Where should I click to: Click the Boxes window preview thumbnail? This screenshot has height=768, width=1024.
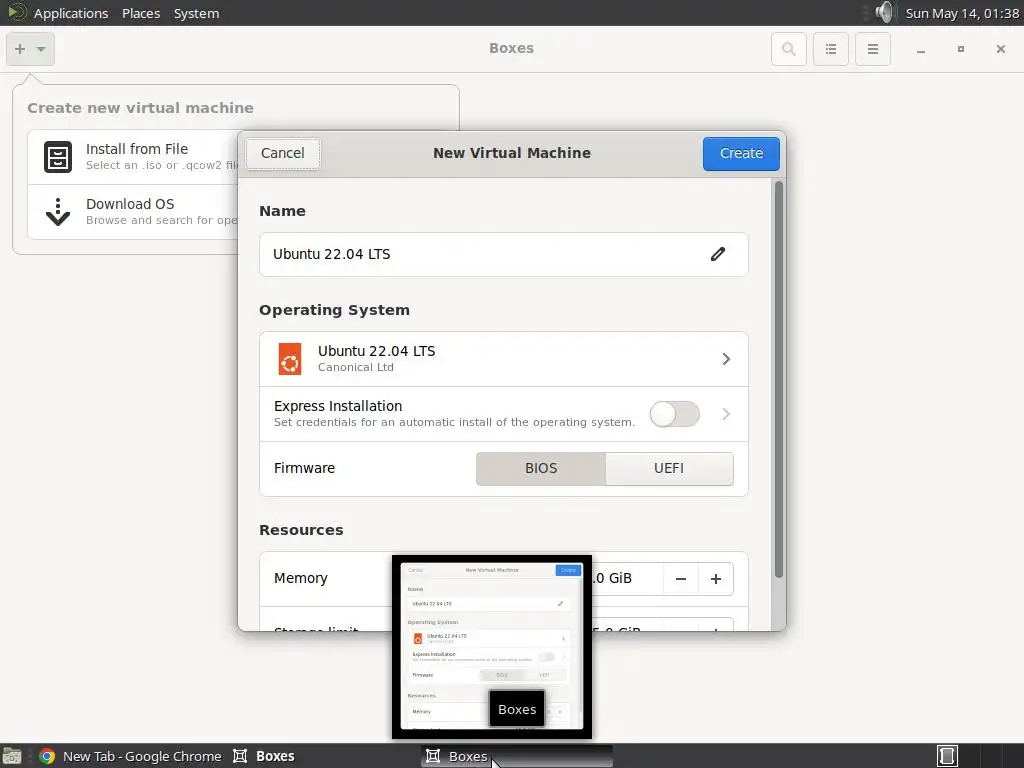click(x=492, y=647)
